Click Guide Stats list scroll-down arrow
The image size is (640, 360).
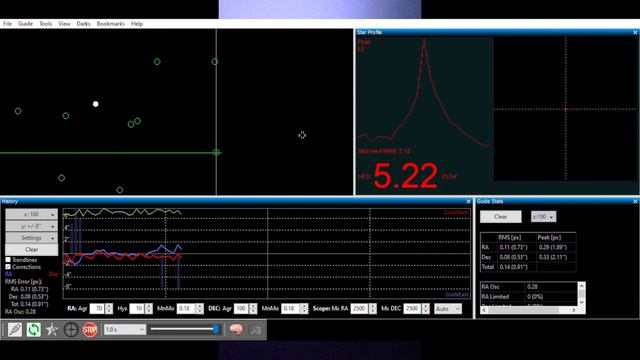(x=582, y=302)
